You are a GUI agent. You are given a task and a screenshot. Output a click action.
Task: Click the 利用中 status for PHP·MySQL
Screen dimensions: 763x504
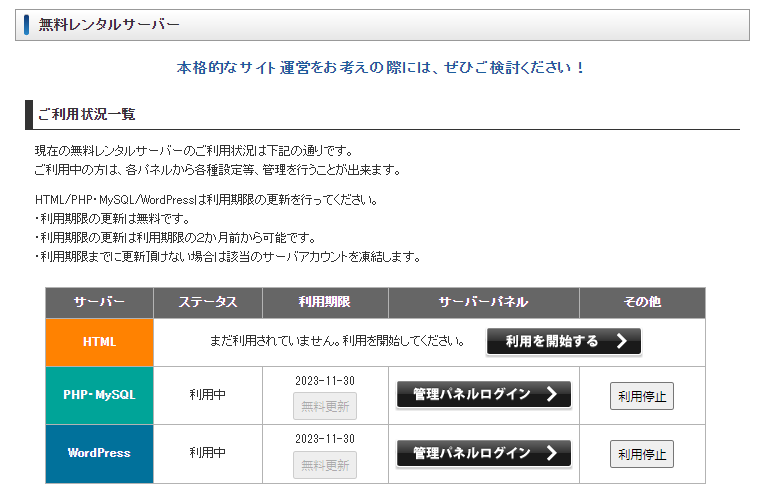[208, 394]
